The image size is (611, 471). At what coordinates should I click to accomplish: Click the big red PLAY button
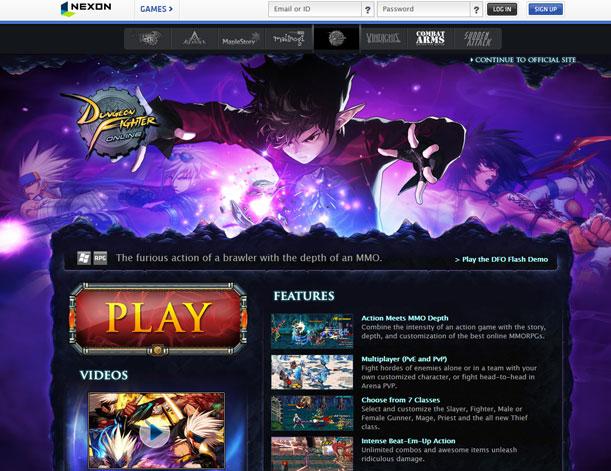[x=158, y=319]
